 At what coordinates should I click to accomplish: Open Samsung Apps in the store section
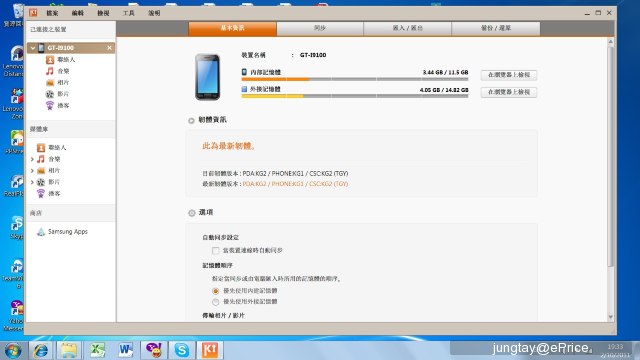(68, 232)
